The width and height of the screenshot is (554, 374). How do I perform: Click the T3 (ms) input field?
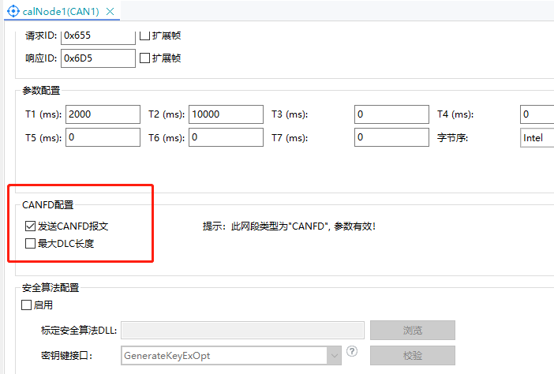(391, 114)
